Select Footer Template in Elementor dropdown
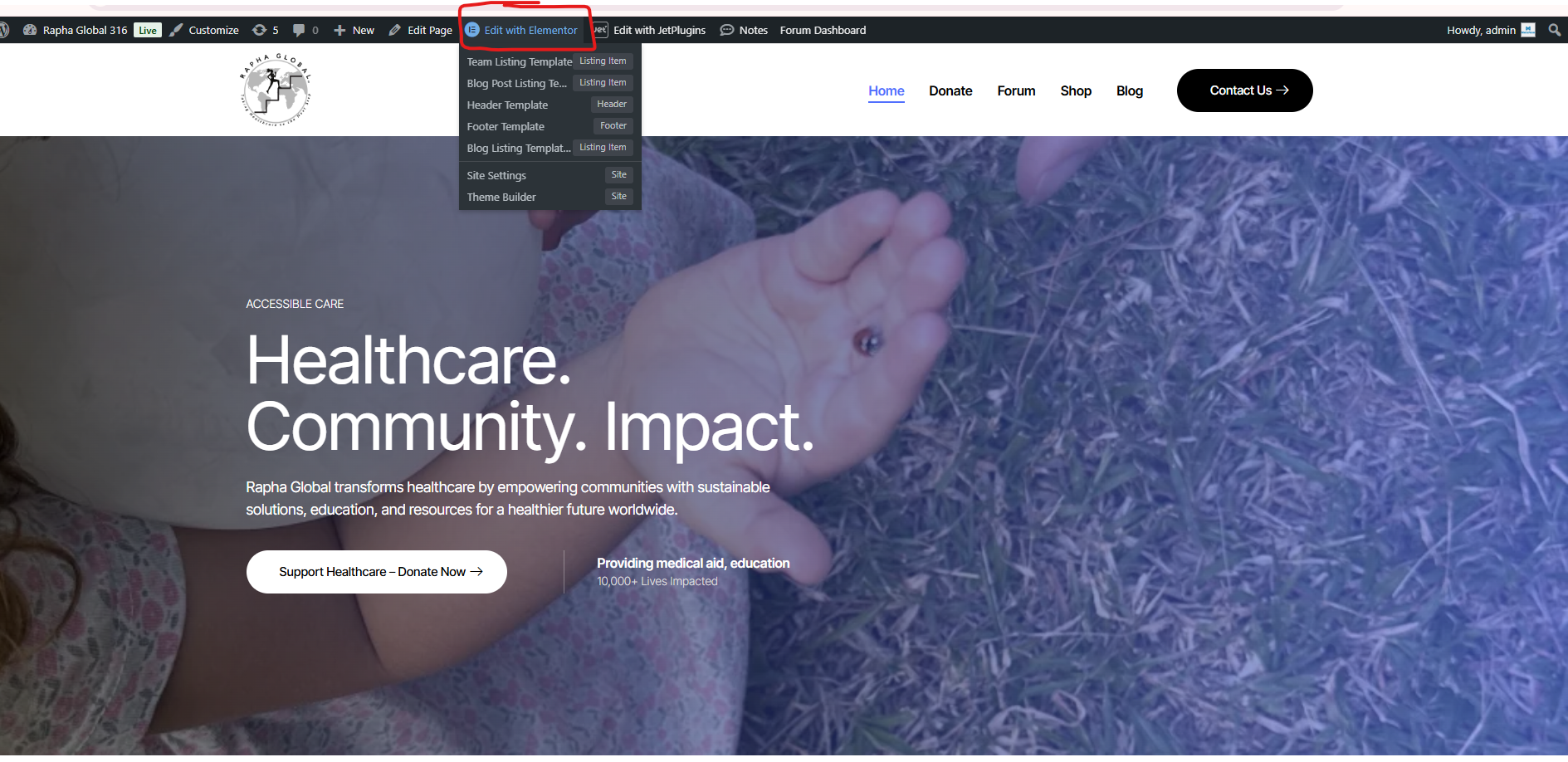The height and width of the screenshot is (762, 1568). click(x=506, y=126)
